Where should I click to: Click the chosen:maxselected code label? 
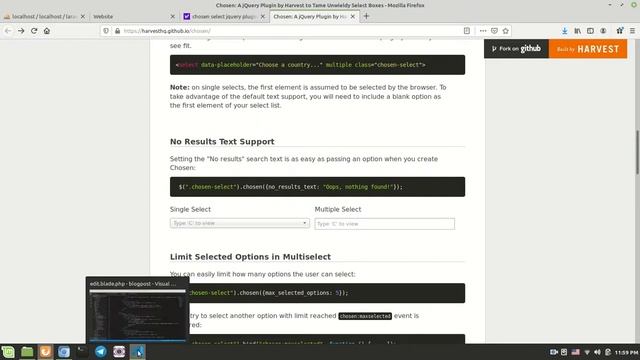(365, 316)
